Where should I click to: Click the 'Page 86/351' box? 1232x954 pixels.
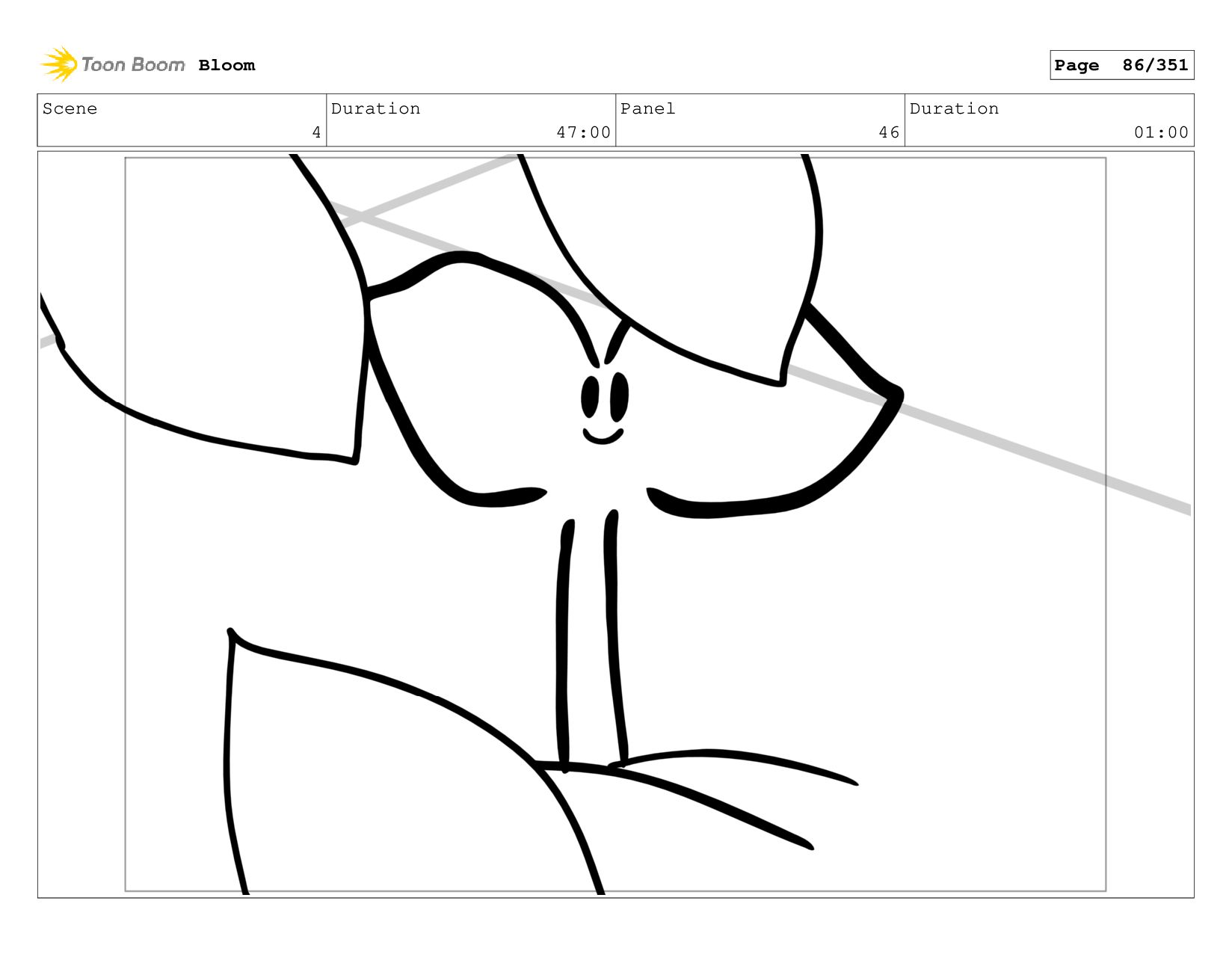point(1121,65)
